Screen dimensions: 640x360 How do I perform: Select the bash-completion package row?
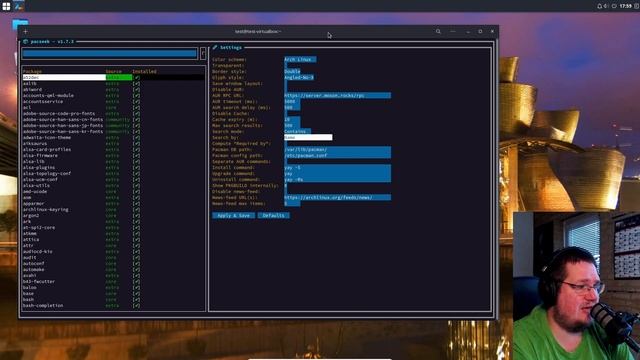coord(113,306)
